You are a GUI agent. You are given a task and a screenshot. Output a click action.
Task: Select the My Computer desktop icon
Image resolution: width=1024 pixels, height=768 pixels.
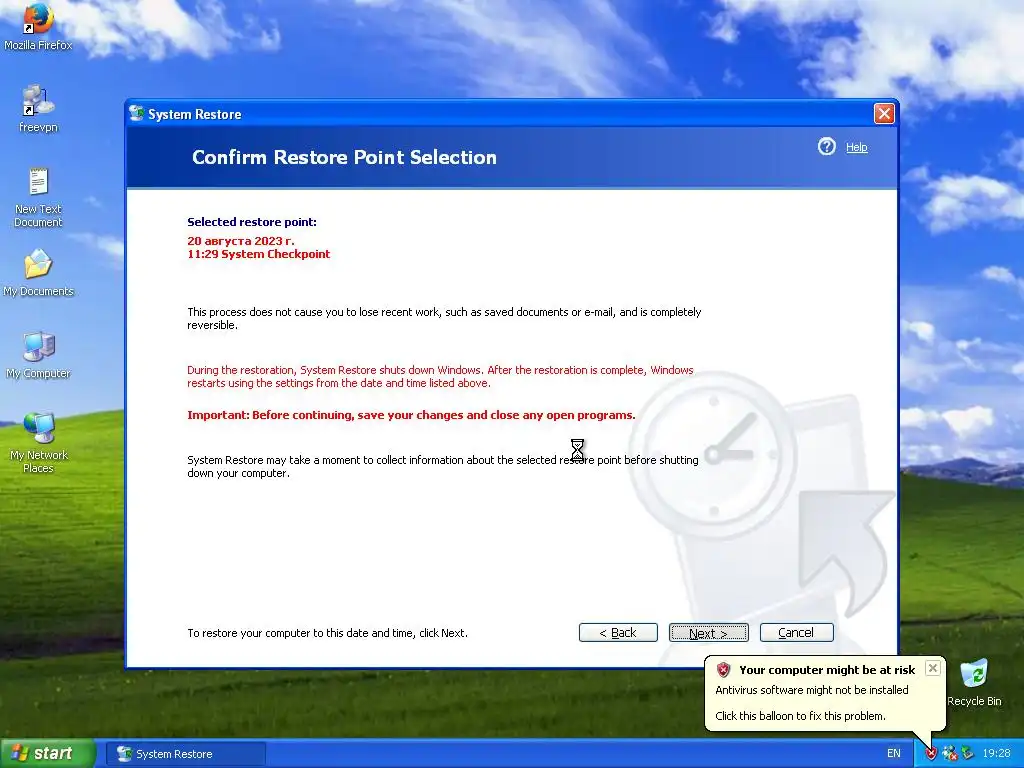click(38, 355)
